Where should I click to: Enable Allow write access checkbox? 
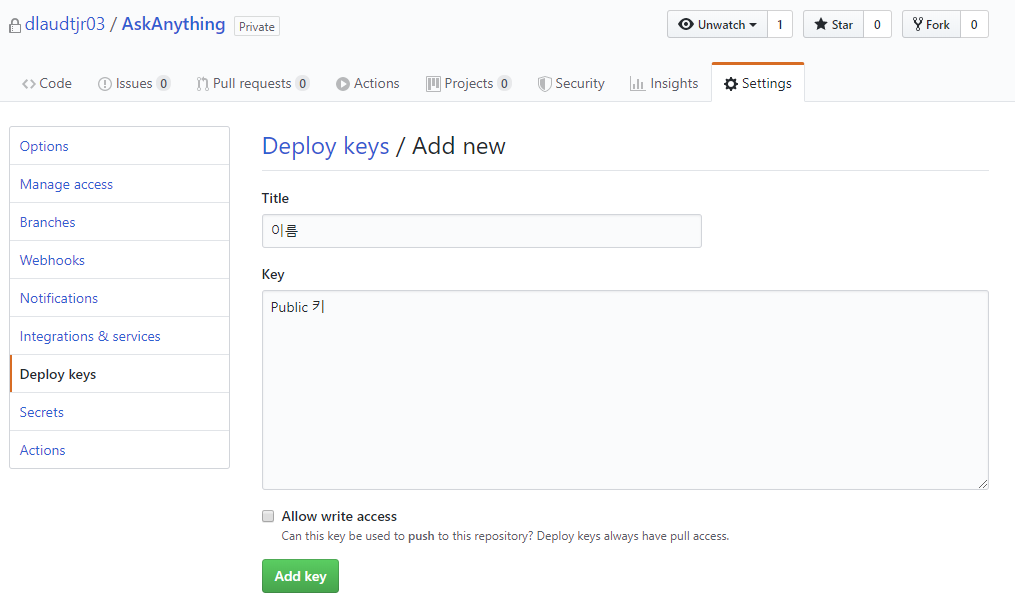(x=268, y=516)
